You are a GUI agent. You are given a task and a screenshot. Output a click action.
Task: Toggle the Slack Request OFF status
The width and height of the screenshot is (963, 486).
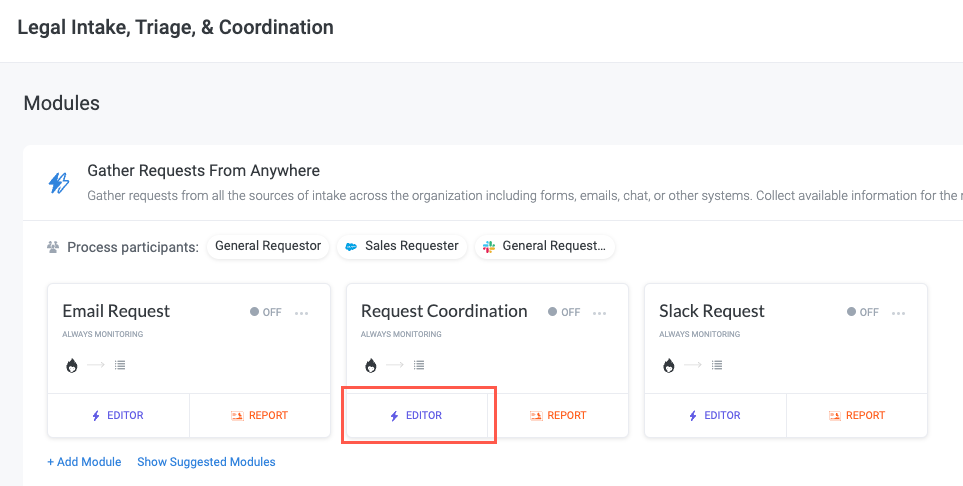862,312
